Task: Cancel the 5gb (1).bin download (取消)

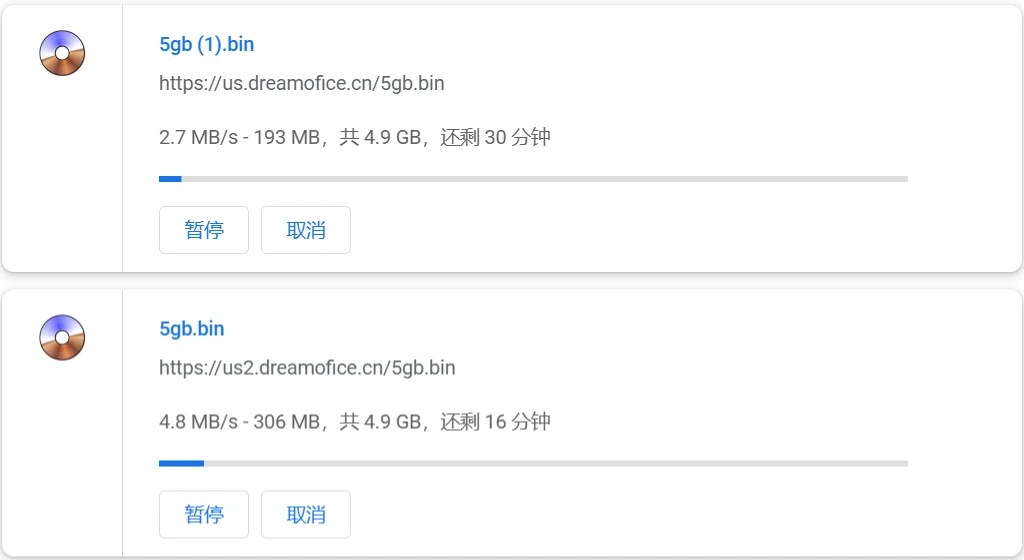Action: [x=305, y=230]
